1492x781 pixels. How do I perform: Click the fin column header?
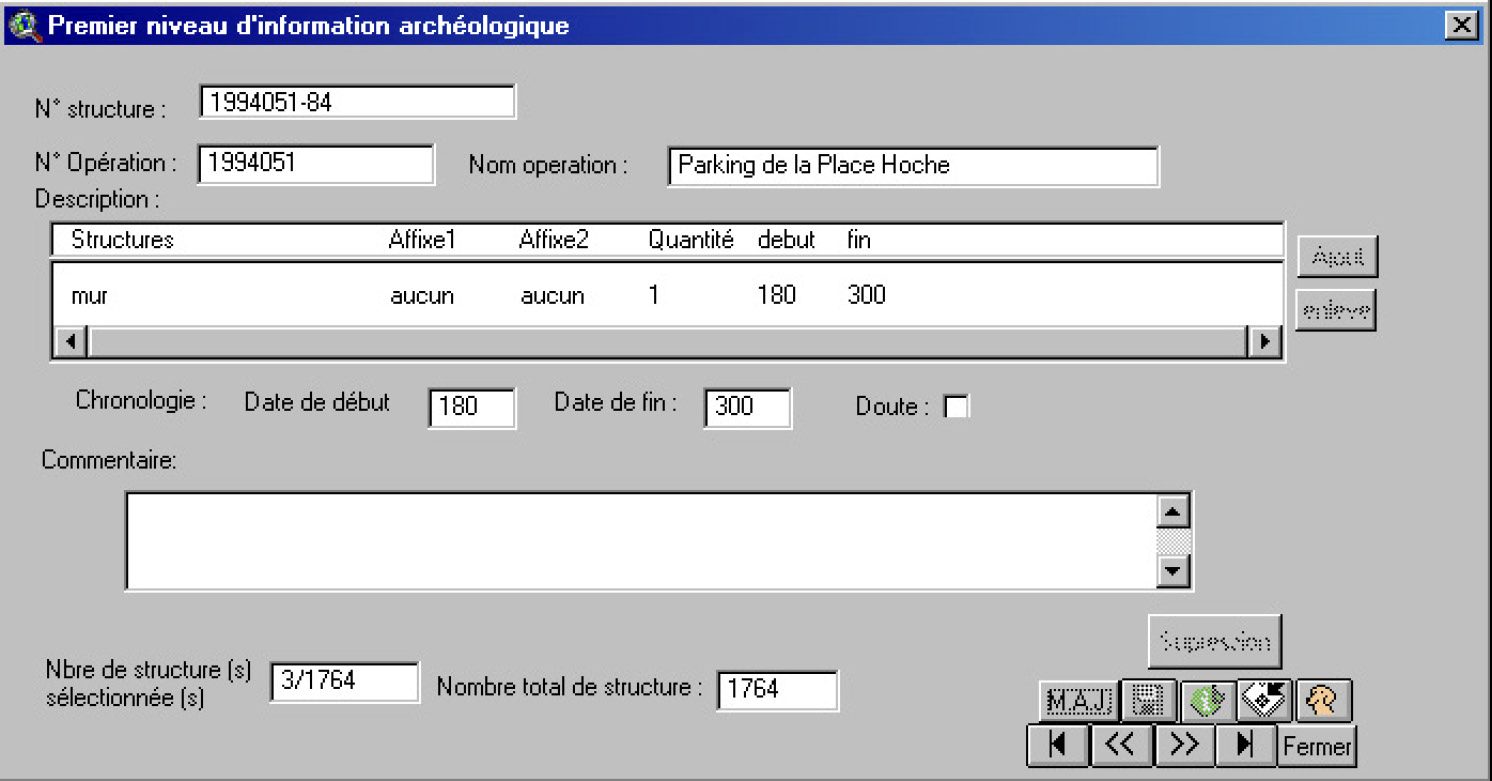(858, 240)
